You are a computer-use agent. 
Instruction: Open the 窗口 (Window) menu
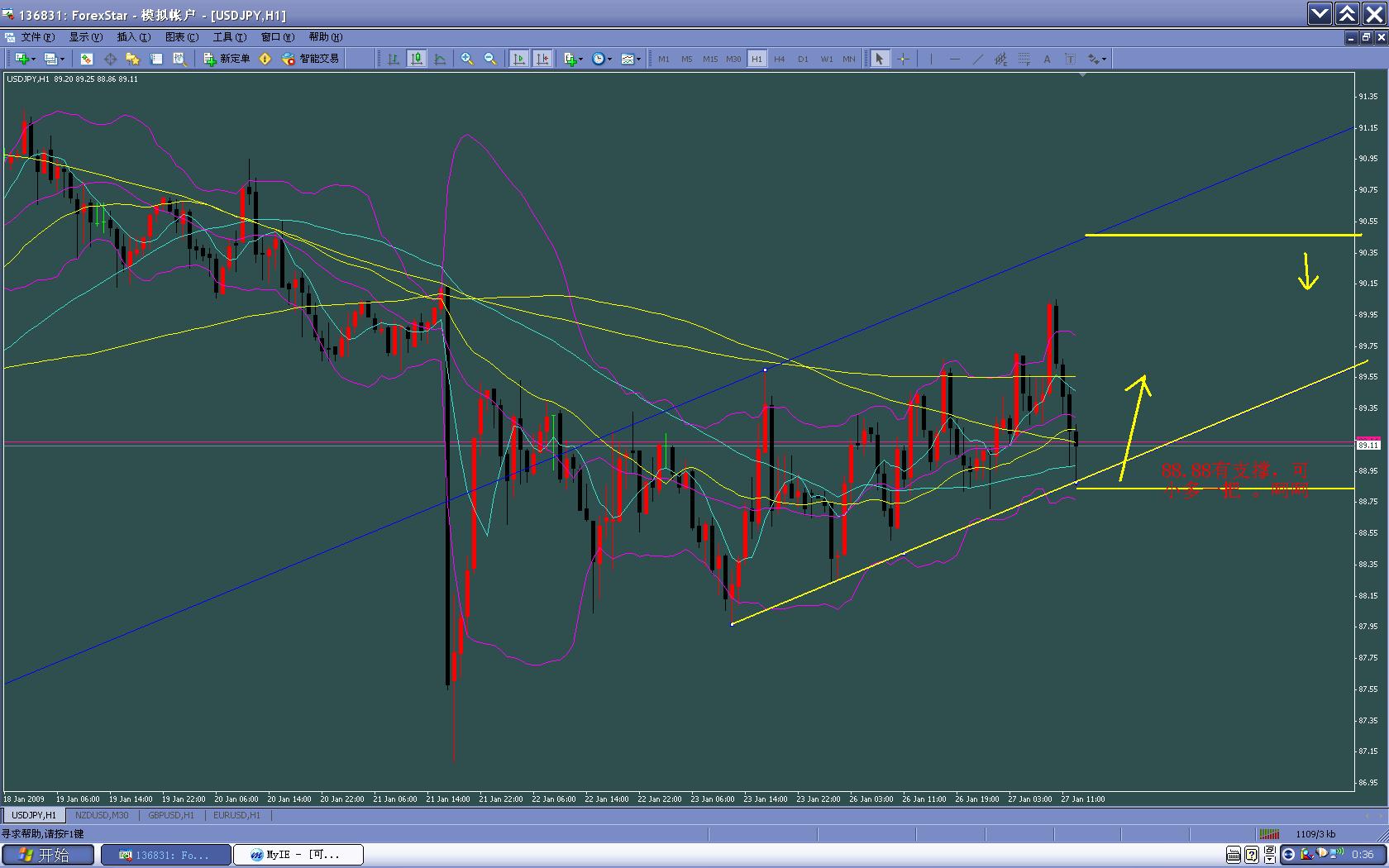pyautogui.click(x=277, y=37)
